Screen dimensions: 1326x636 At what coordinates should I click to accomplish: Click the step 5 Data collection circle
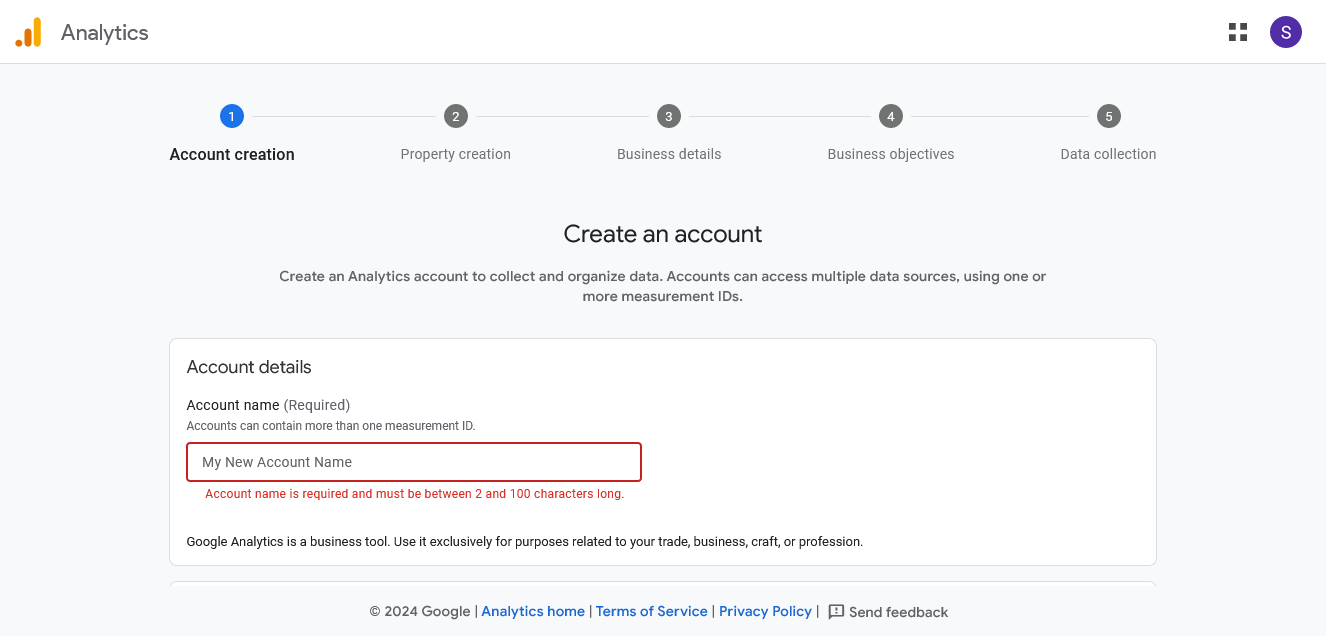click(x=1108, y=115)
